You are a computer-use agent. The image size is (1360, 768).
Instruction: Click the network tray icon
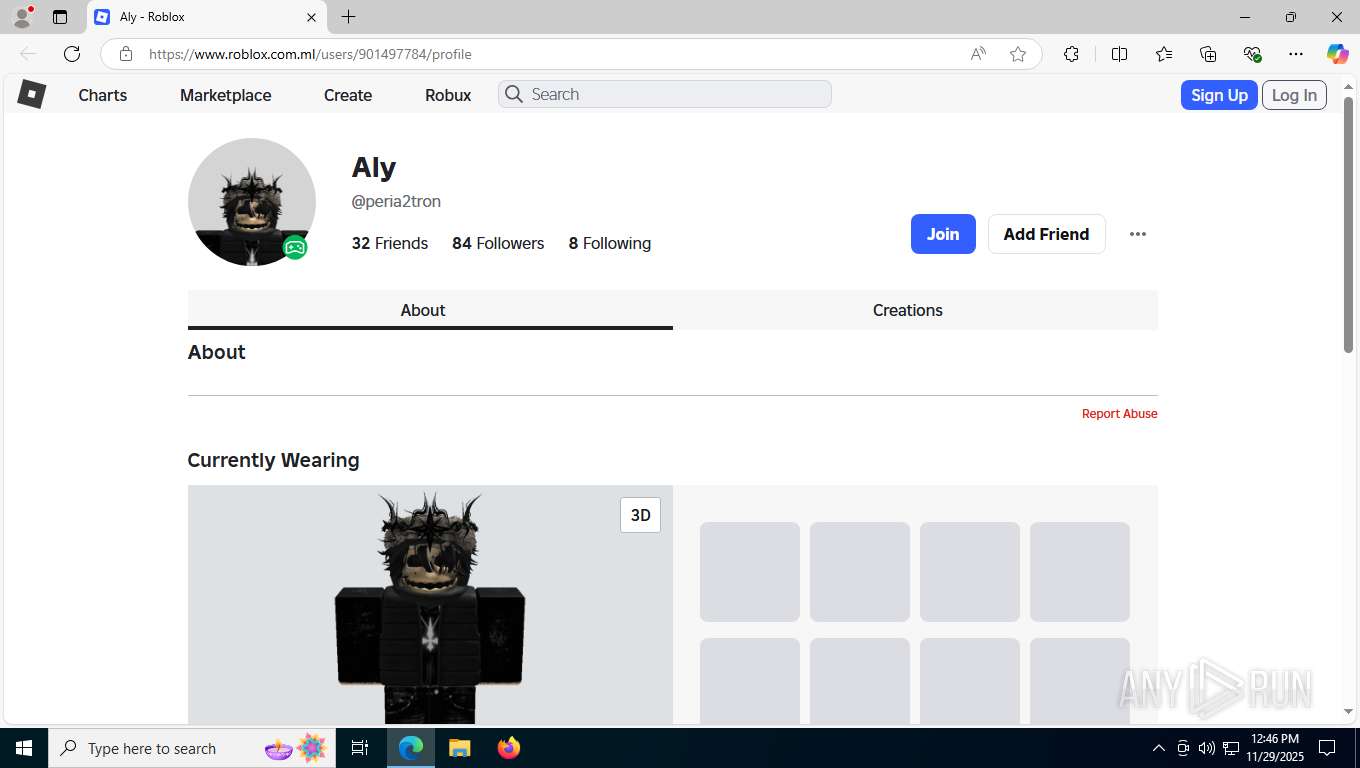tap(1230, 748)
